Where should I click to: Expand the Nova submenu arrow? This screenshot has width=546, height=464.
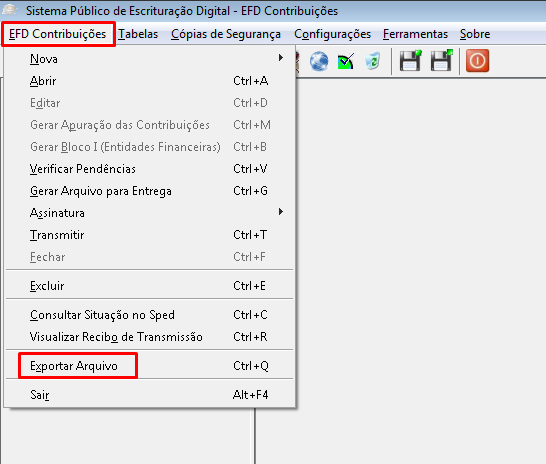coord(281,58)
